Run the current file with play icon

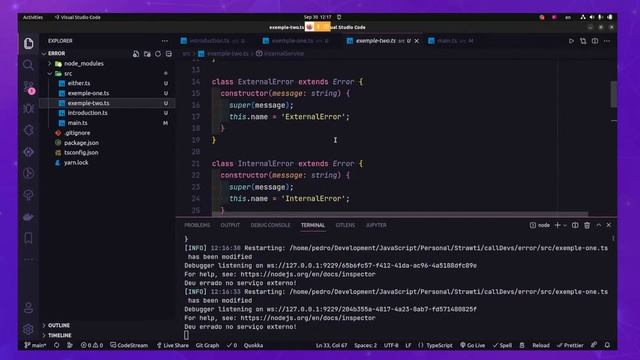(x=571, y=41)
